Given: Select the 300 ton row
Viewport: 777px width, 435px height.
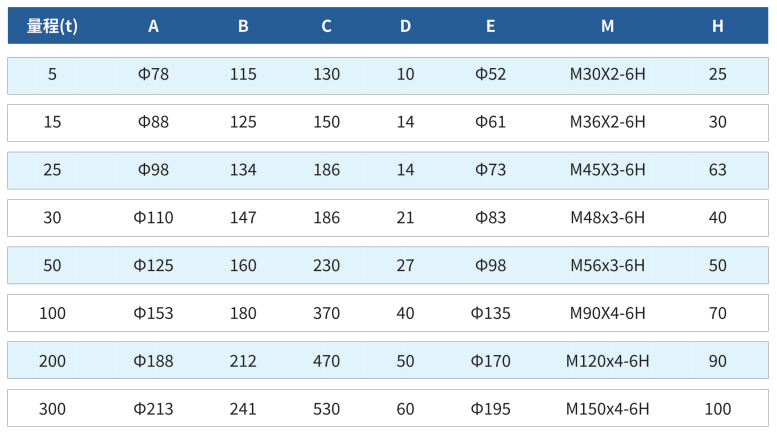Looking at the screenshot, I should click(x=388, y=408).
